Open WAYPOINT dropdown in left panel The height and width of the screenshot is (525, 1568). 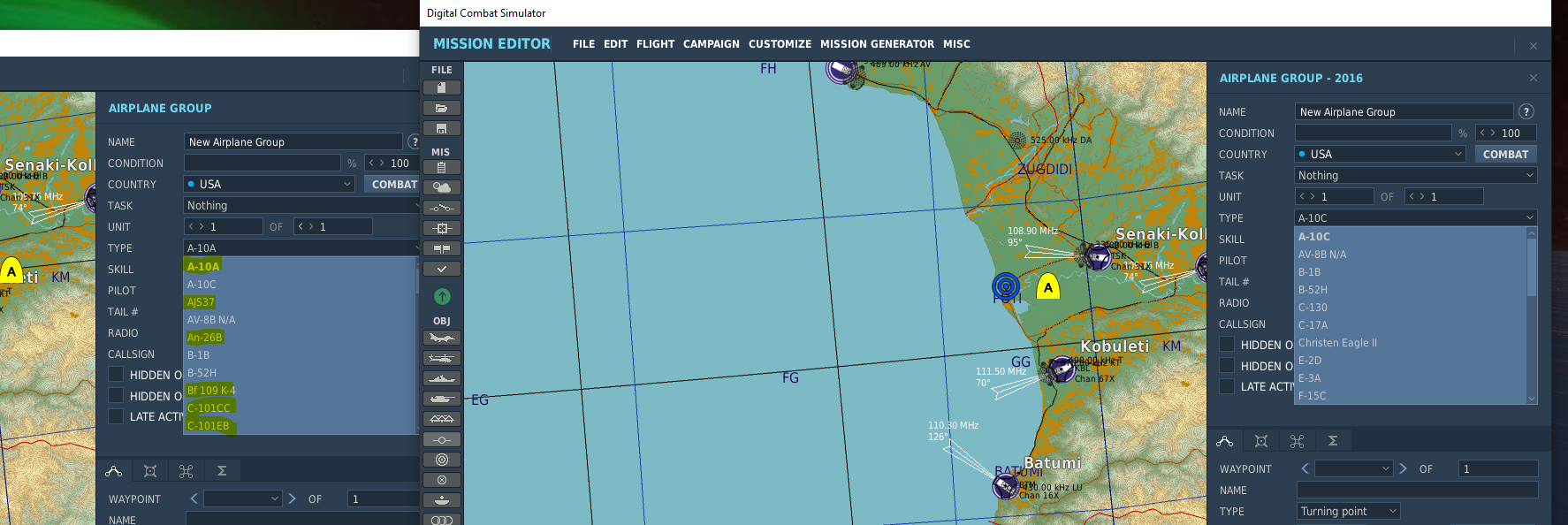coord(243,498)
